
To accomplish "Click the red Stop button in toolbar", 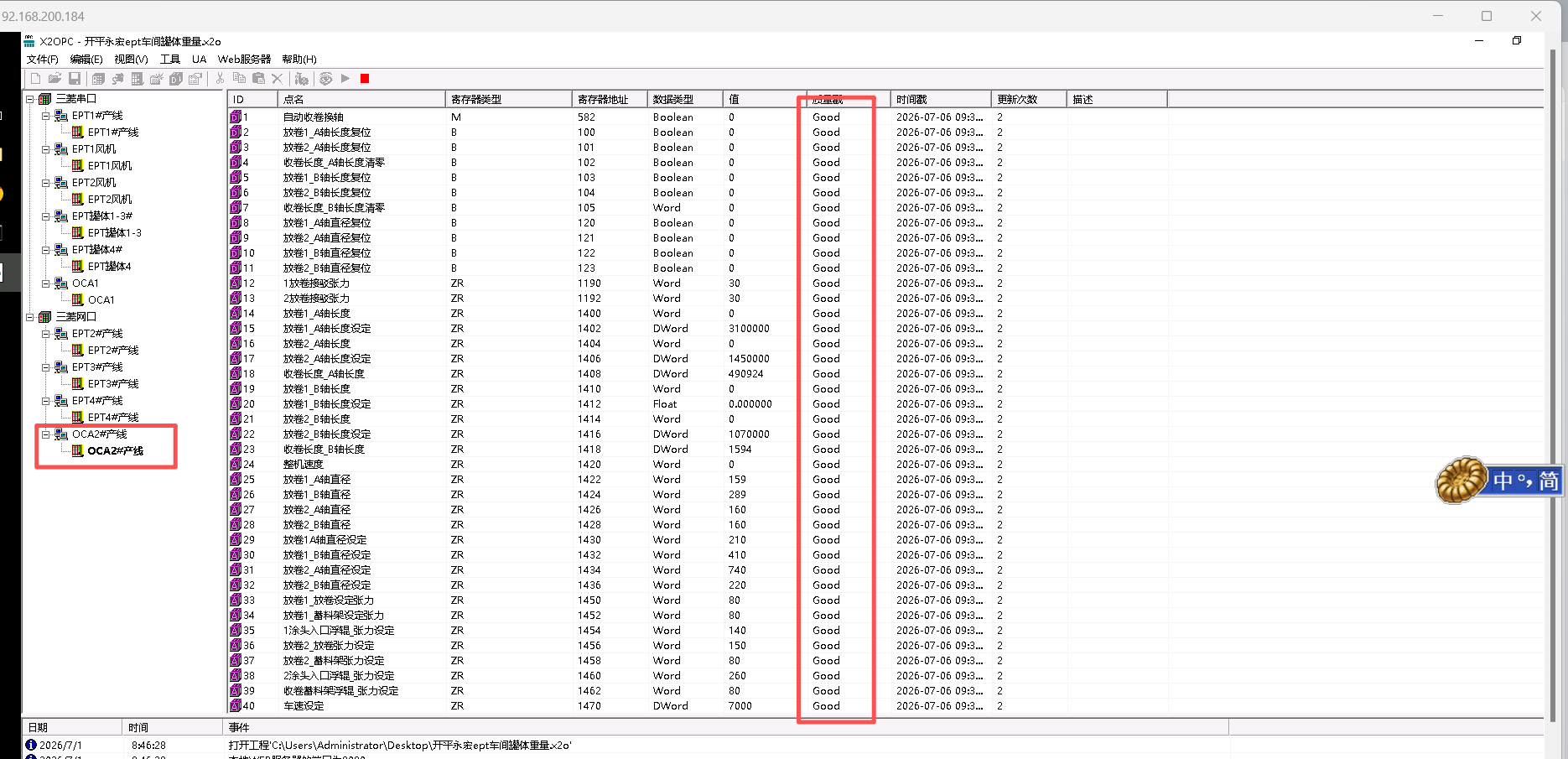I will point(365,79).
